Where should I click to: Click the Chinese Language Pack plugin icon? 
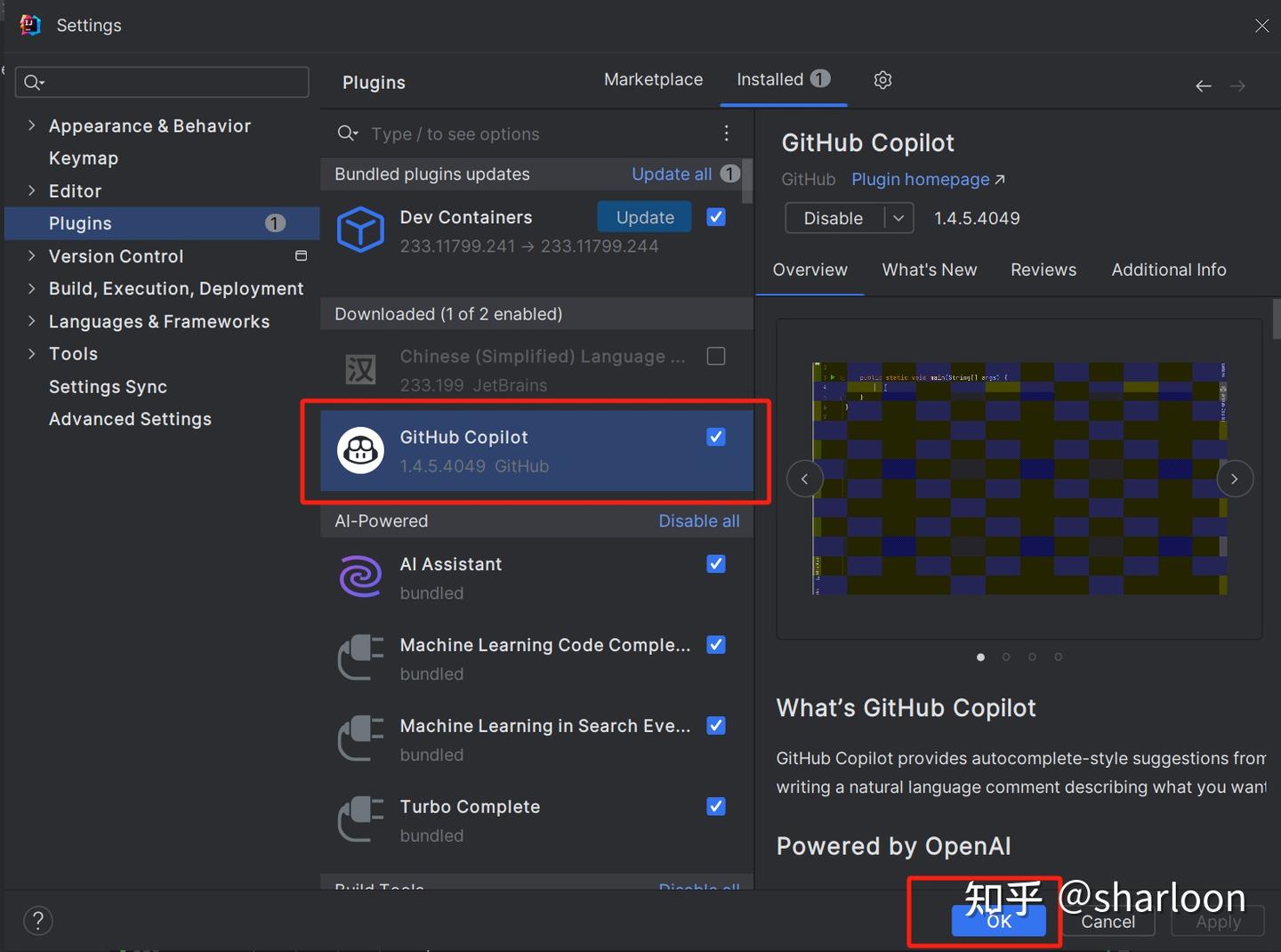360,369
